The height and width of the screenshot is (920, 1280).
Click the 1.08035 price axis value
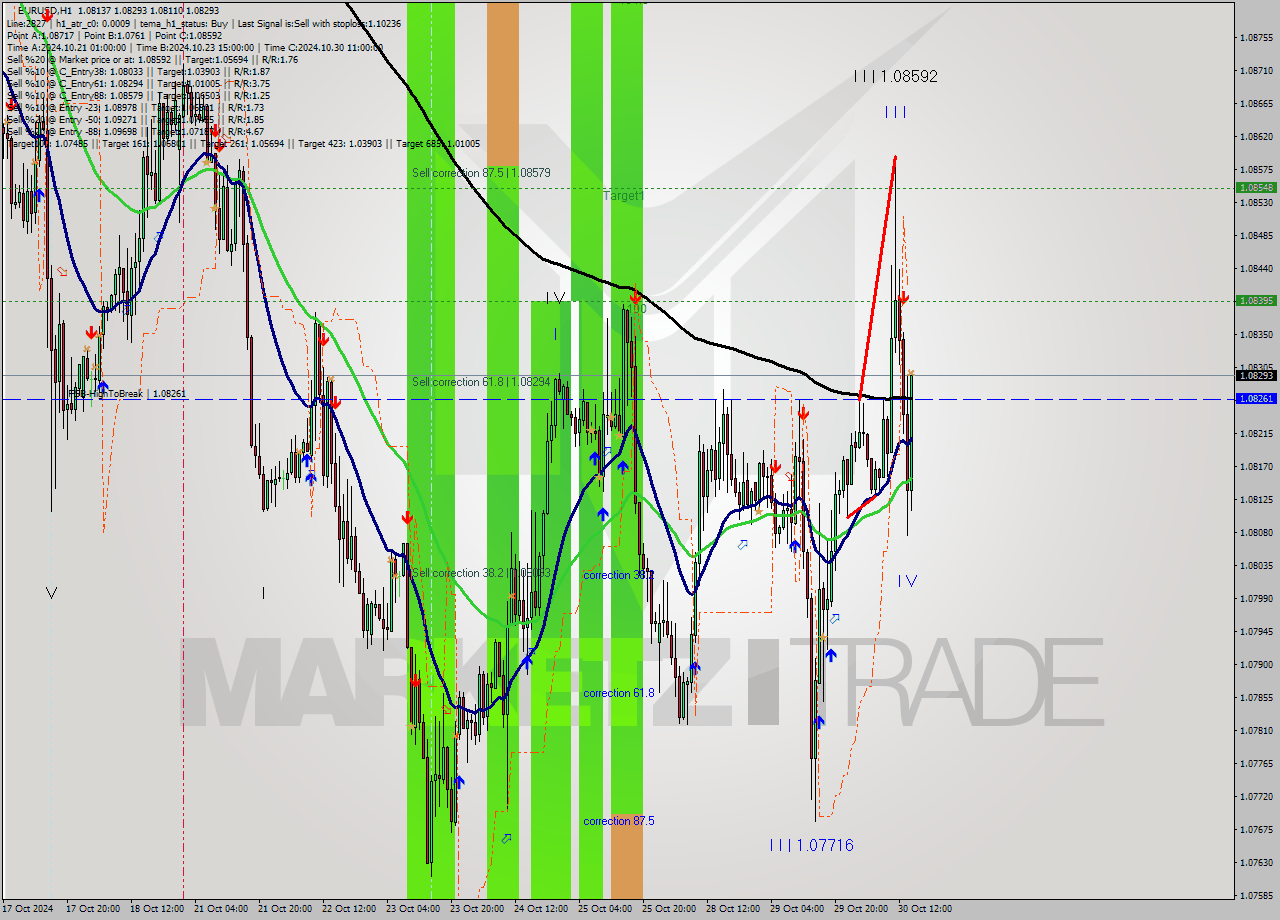coord(1256,566)
